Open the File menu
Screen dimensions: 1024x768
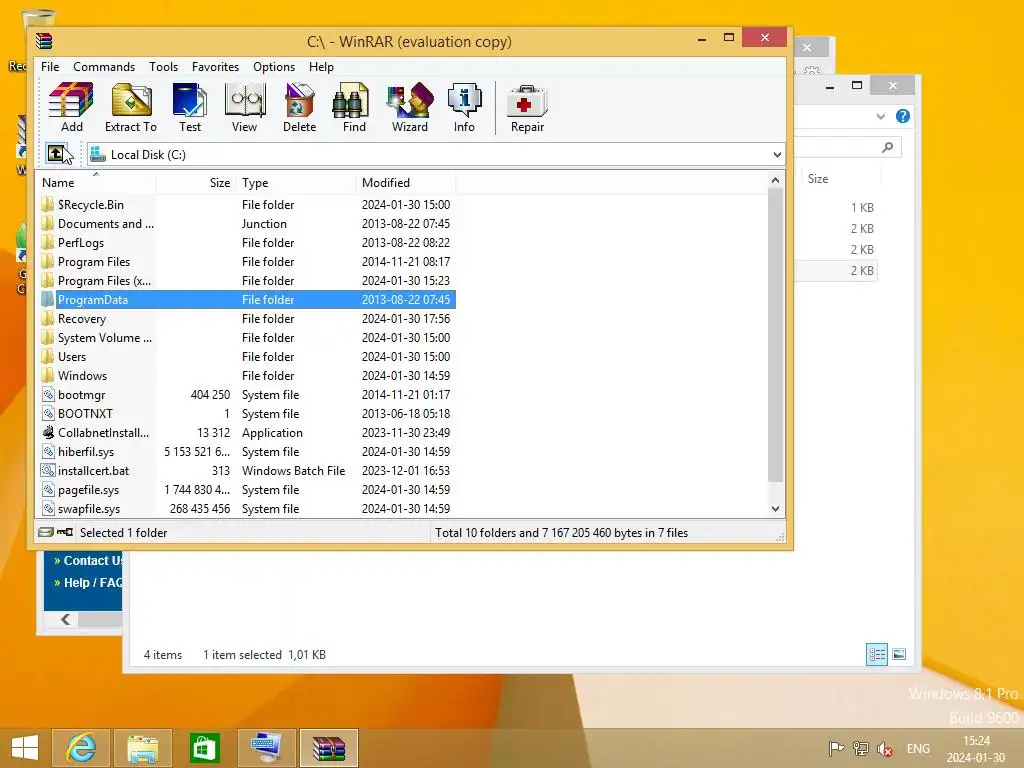(50, 67)
